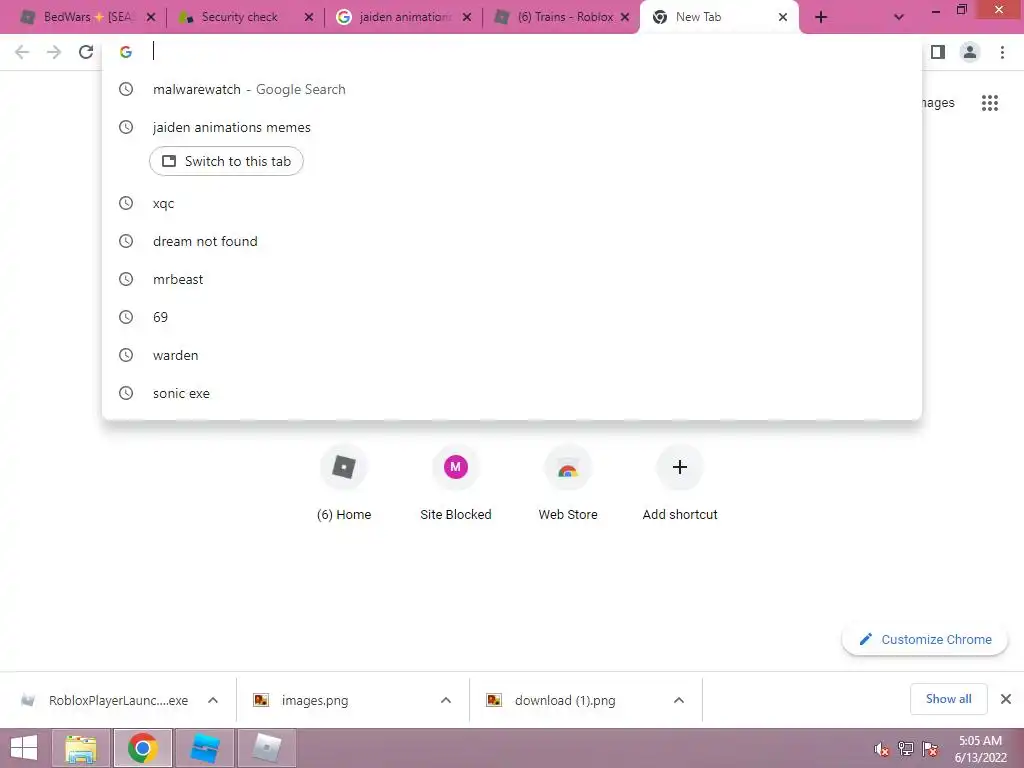The width and height of the screenshot is (1024, 768).
Task: Expand options for images.png download
Action: click(x=446, y=700)
